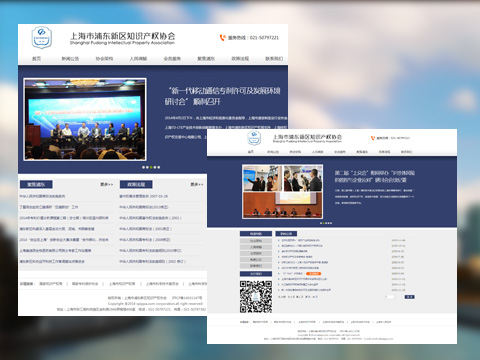Open footer link 国家知识产权局 on left page
Image resolution: width=480 pixels, height=360 pixels.
coord(51,284)
